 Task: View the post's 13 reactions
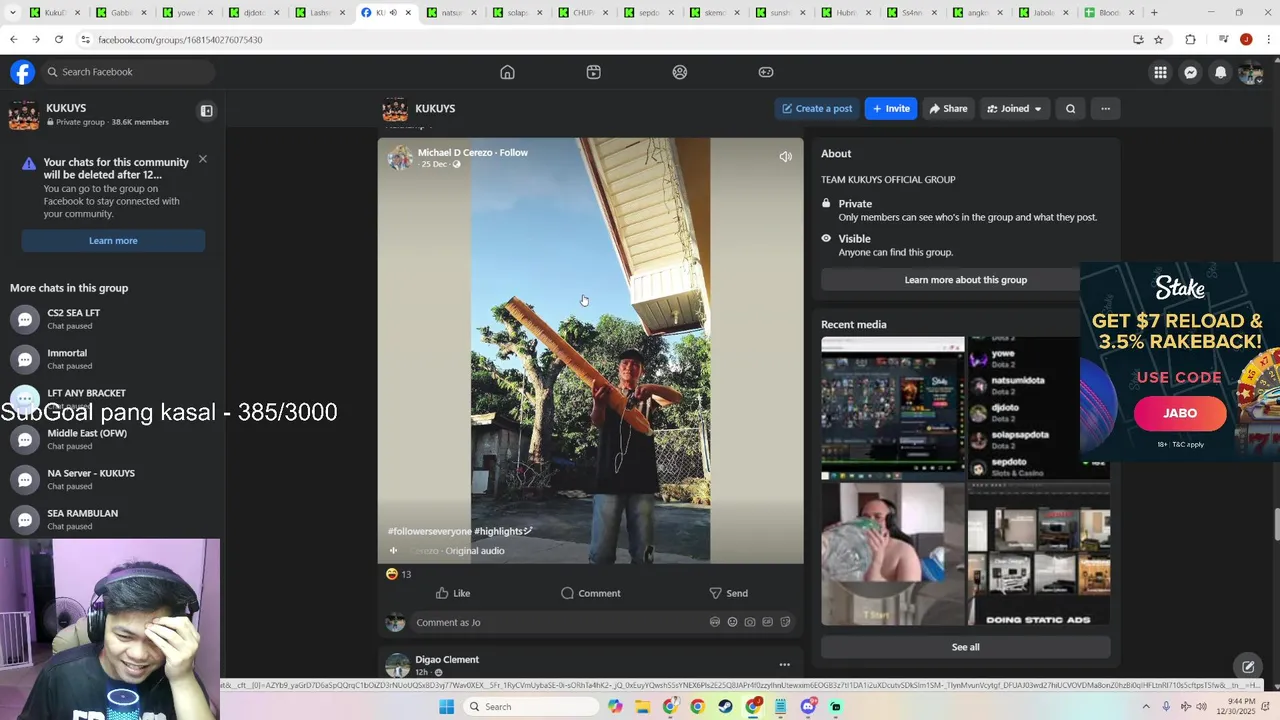(398, 574)
